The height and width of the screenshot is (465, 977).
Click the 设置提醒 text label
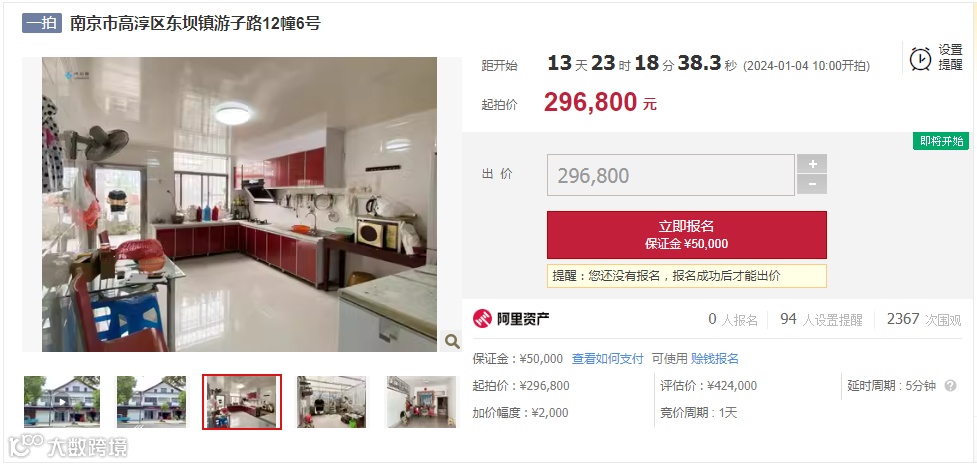951,57
